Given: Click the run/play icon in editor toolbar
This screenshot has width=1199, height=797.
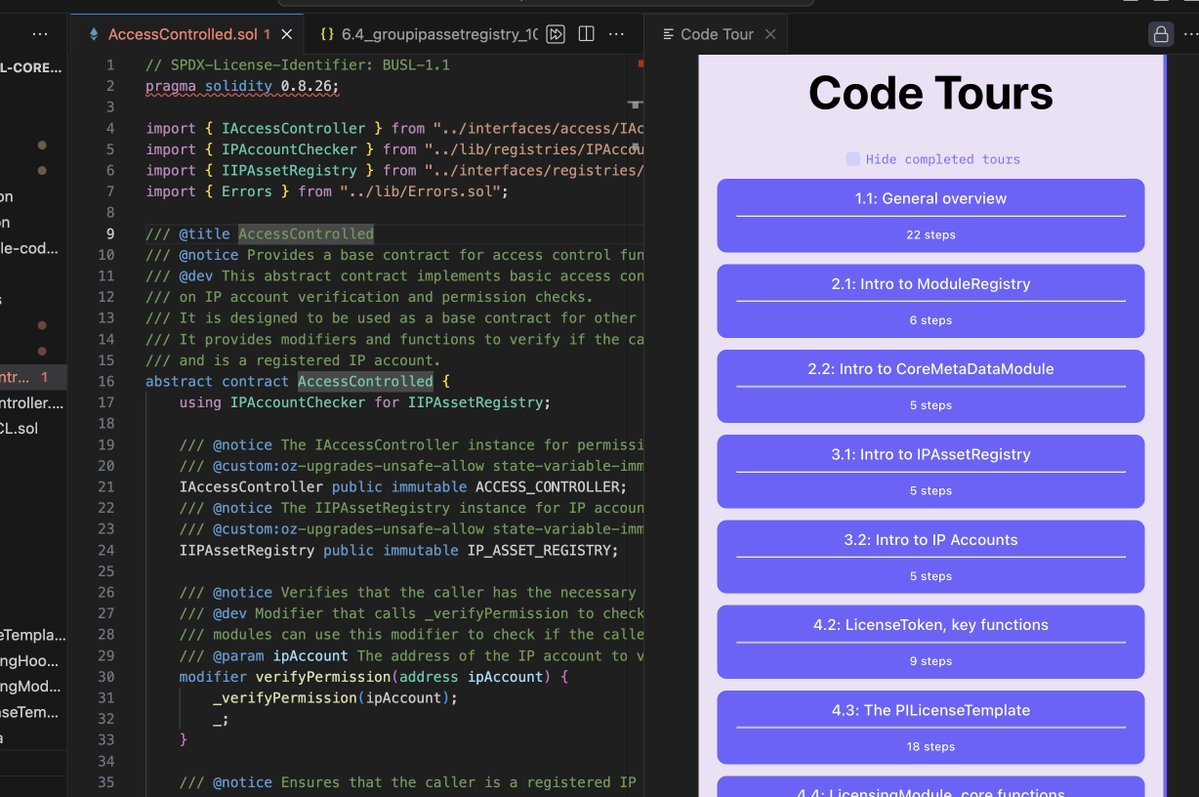Looking at the screenshot, I should click(556, 34).
